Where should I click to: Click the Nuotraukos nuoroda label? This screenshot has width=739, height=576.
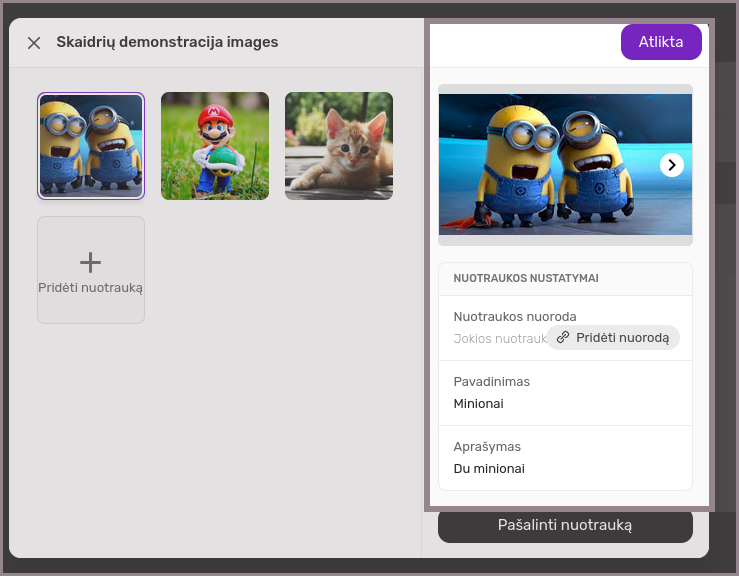click(x=515, y=316)
